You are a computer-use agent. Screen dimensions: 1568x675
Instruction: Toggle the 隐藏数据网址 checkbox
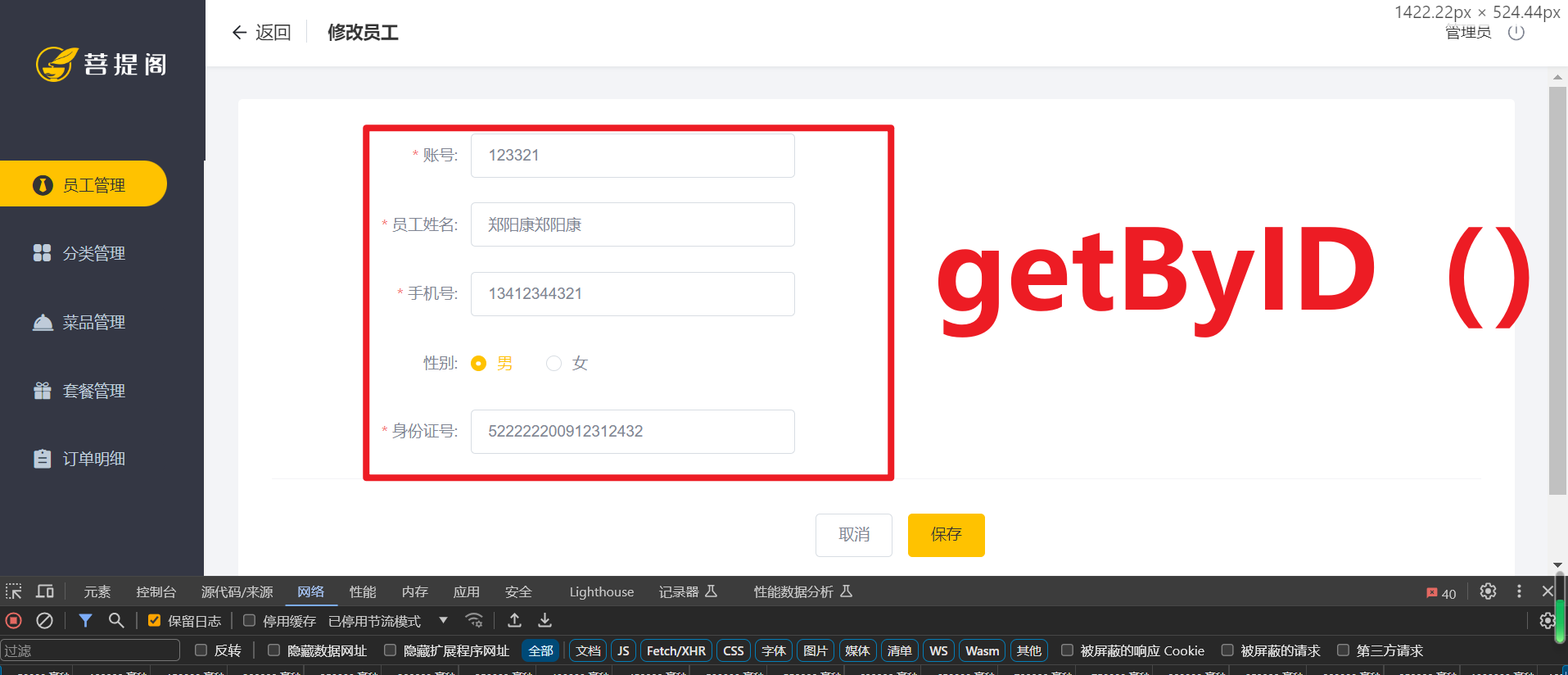click(x=273, y=650)
